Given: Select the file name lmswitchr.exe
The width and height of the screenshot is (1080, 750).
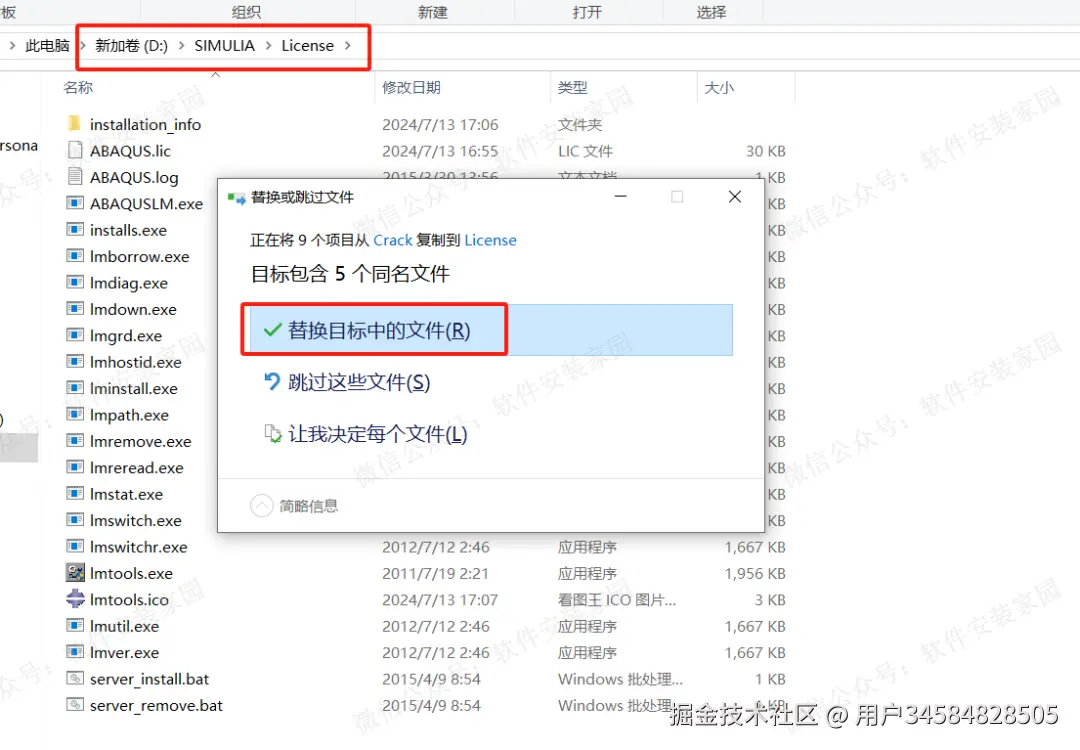Looking at the screenshot, I should click(138, 547).
